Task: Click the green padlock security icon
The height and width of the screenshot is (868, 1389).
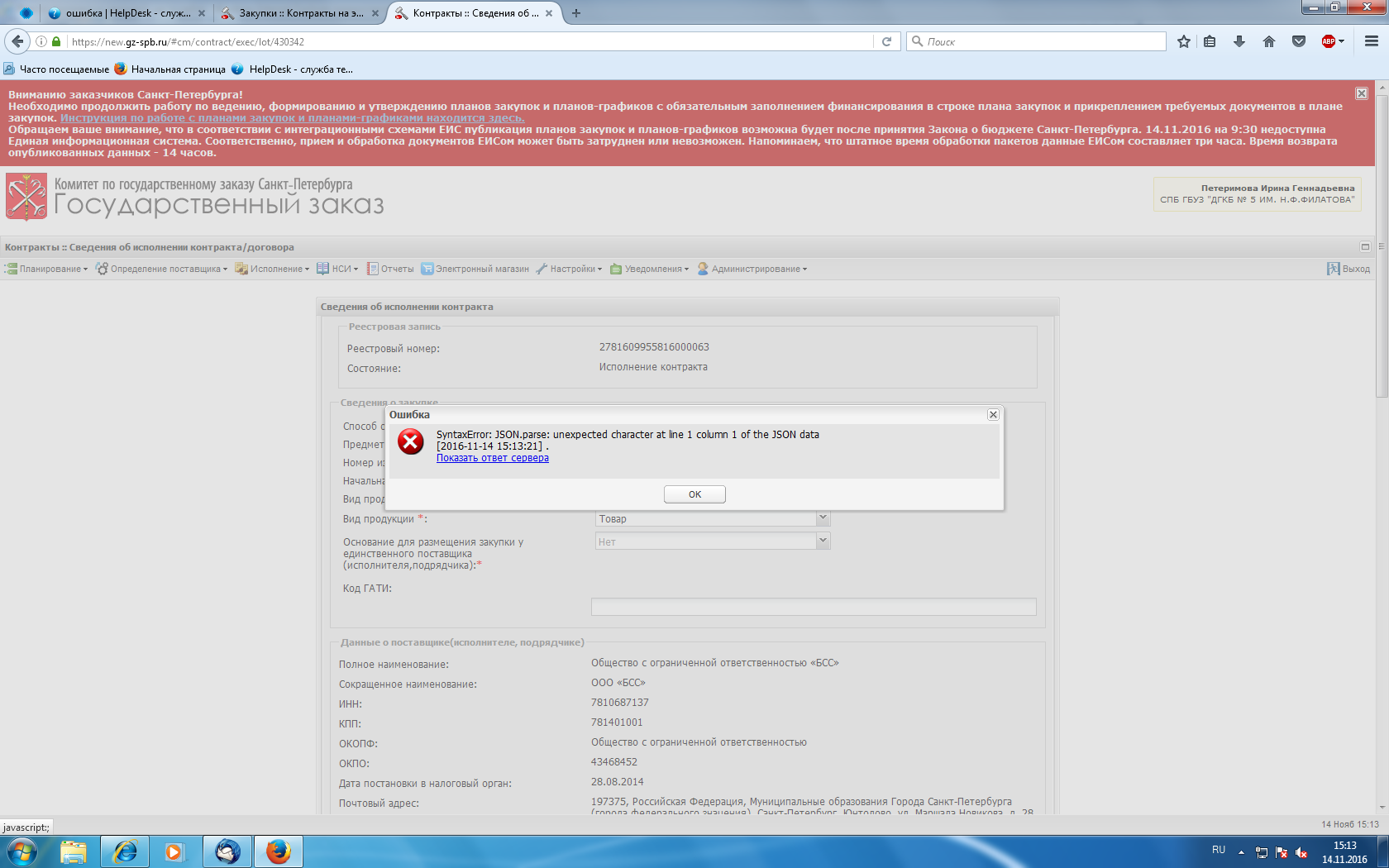Action: [x=56, y=41]
